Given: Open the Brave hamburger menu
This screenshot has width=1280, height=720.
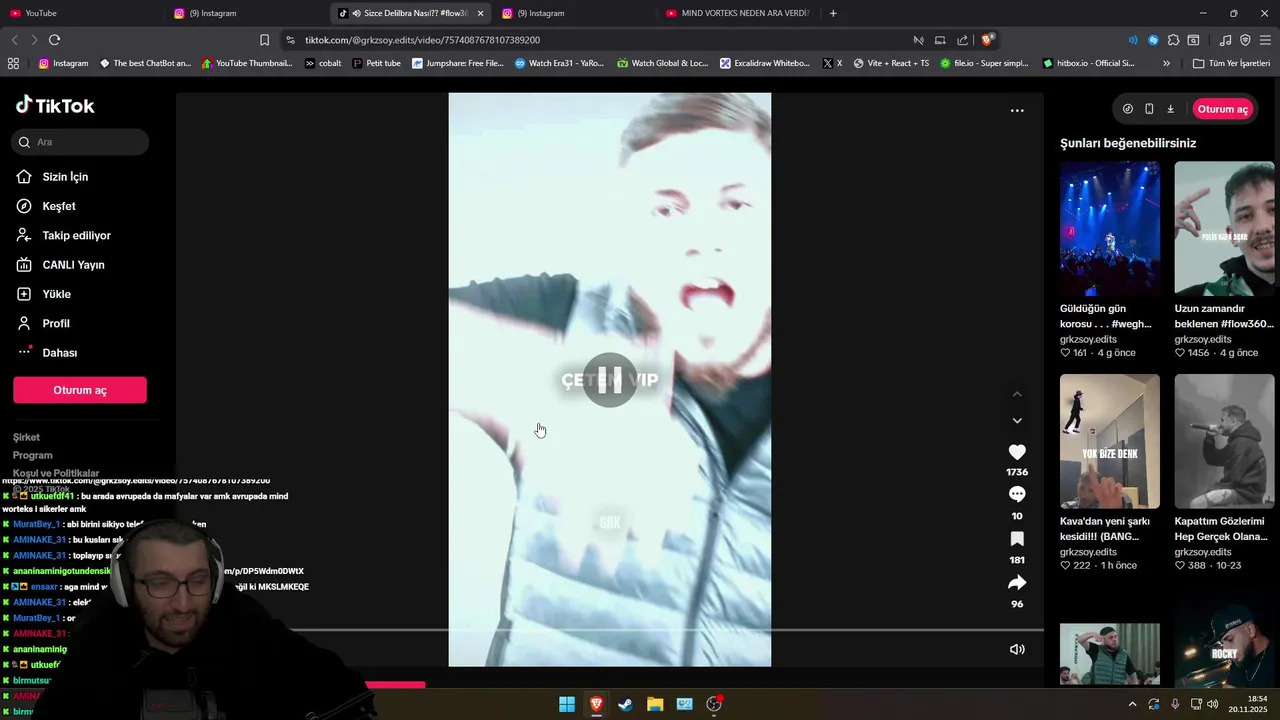Looking at the screenshot, I should click(1265, 40).
